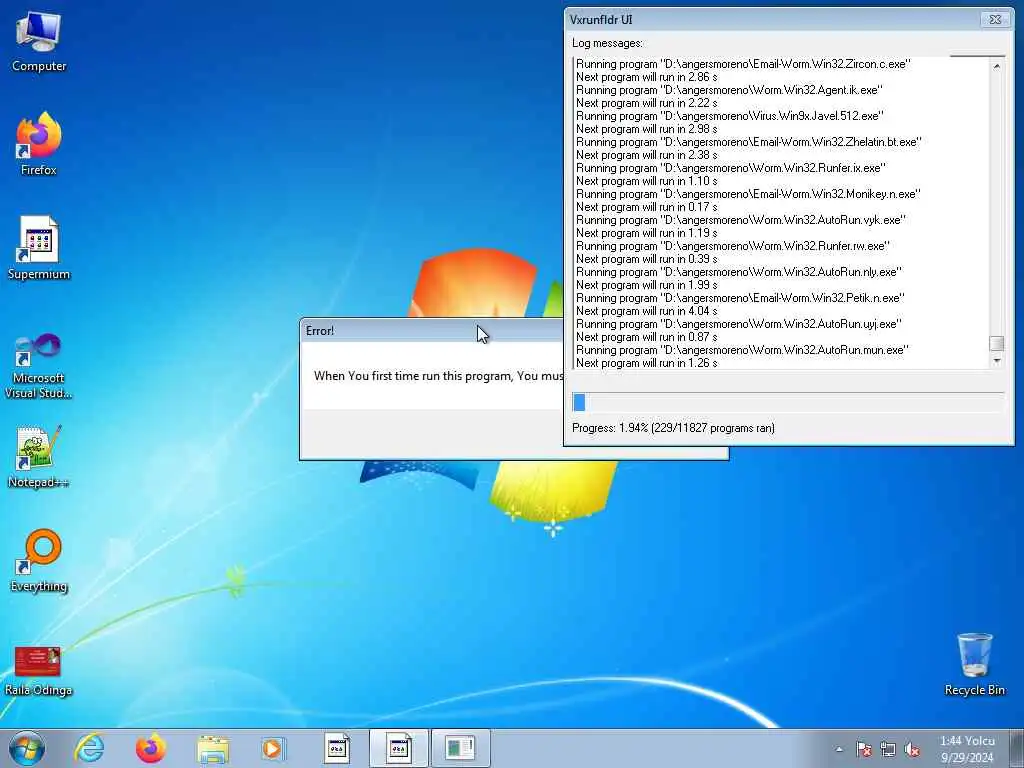Click the 'Log messages:' label
Viewport: 1024px width, 768px height.
pyautogui.click(x=607, y=43)
